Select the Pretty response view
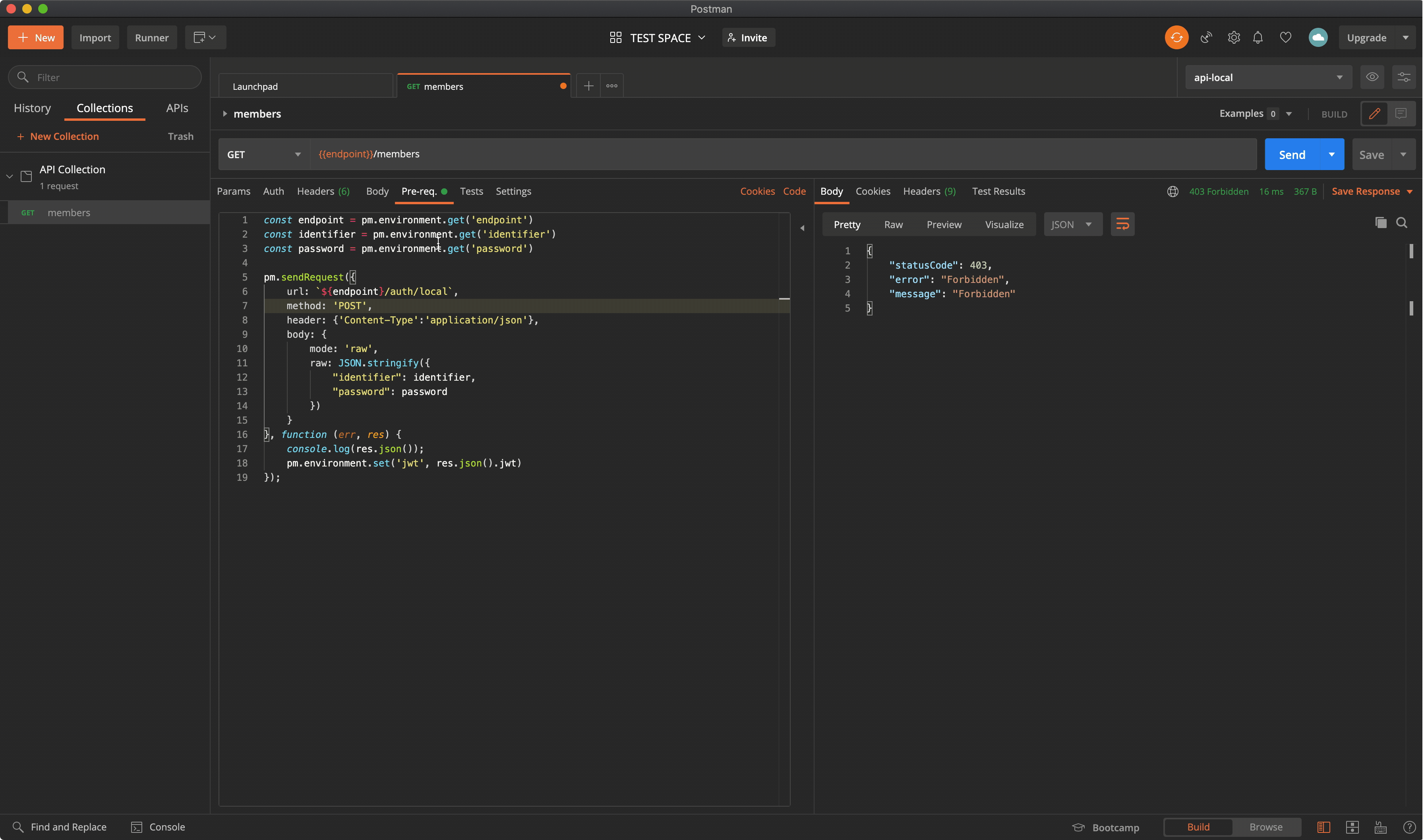This screenshot has width=1424, height=840. pos(847,224)
